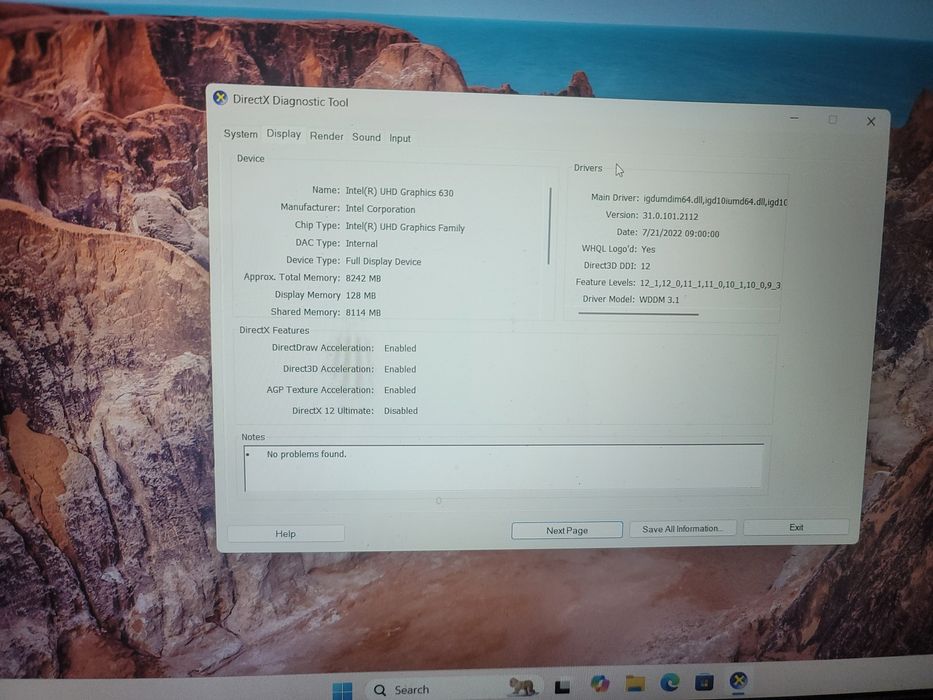933x700 pixels.
Task: Click Save All Information button
Action: (x=682, y=529)
